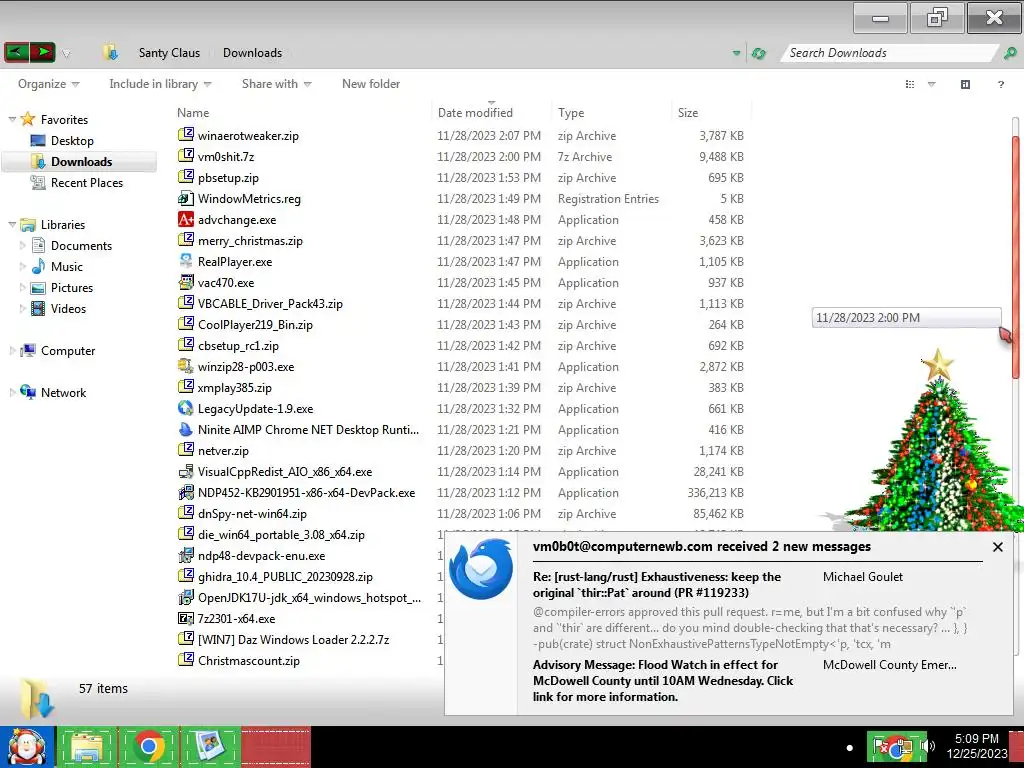Select the winzip28-p003.exe icon
1024x768 pixels.
[186, 366]
